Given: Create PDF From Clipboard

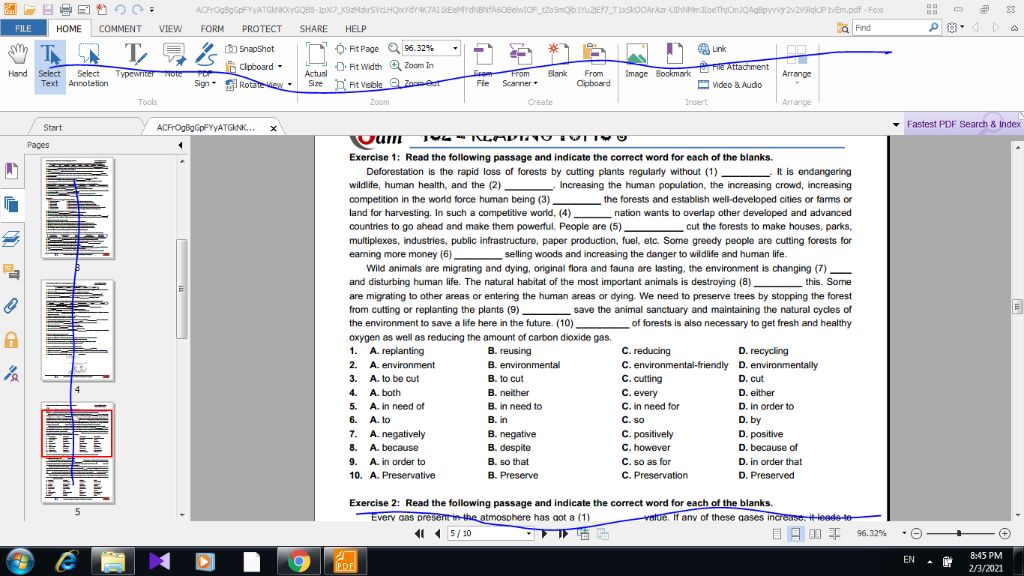Looking at the screenshot, I should pos(594,65).
